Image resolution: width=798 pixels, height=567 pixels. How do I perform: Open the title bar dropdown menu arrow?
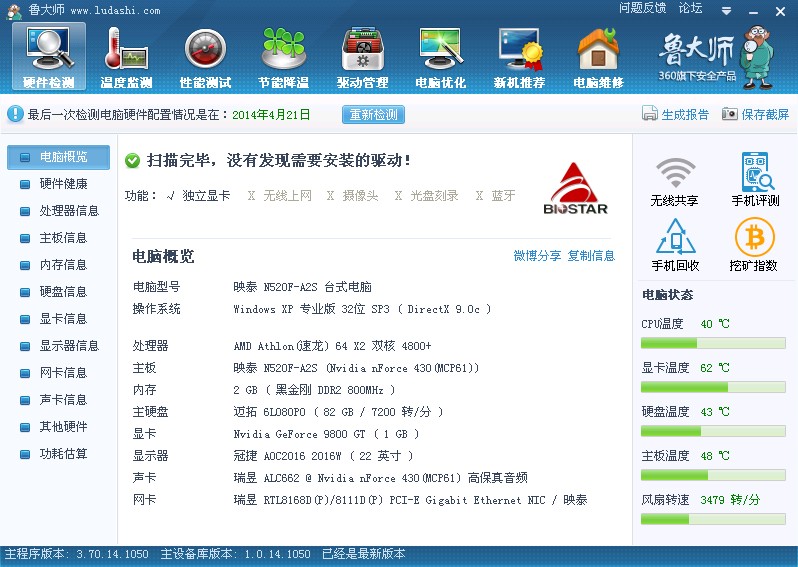(x=727, y=11)
